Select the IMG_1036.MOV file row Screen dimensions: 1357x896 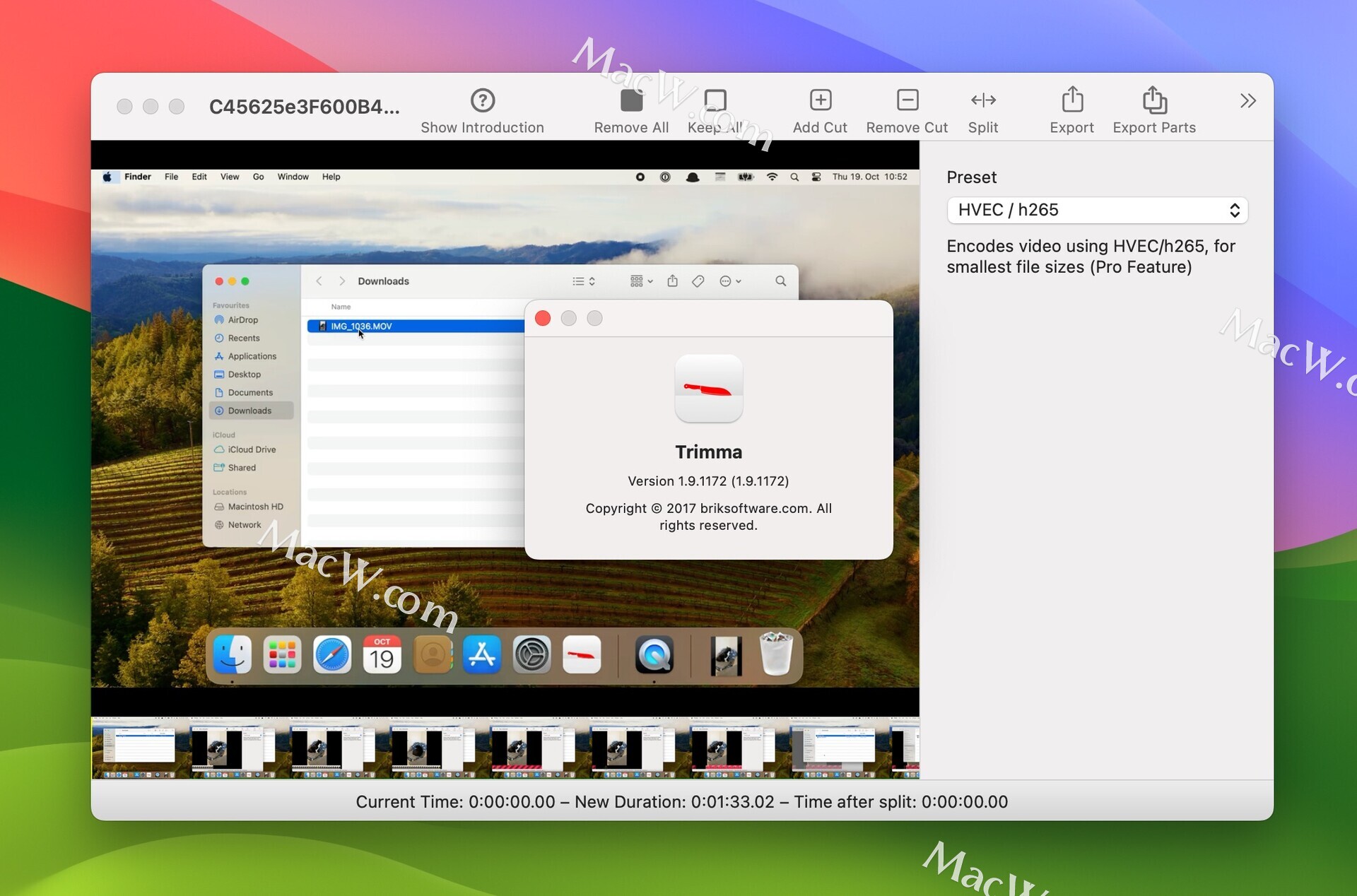416,326
